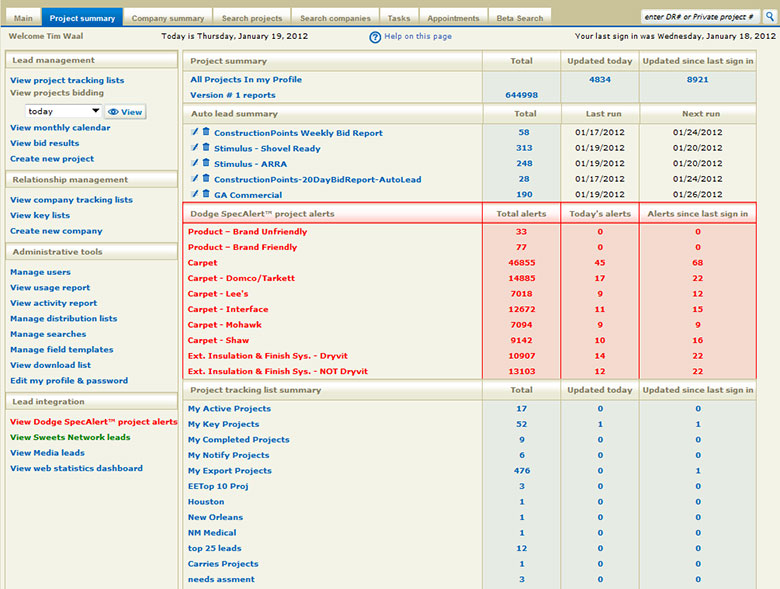Viewport: 780px width, 589px height.
Task: Open View download list link
Action: point(50,365)
